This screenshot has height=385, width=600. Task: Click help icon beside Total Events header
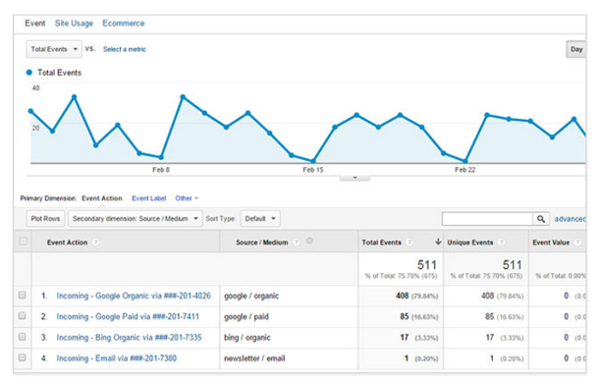(409, 242)
